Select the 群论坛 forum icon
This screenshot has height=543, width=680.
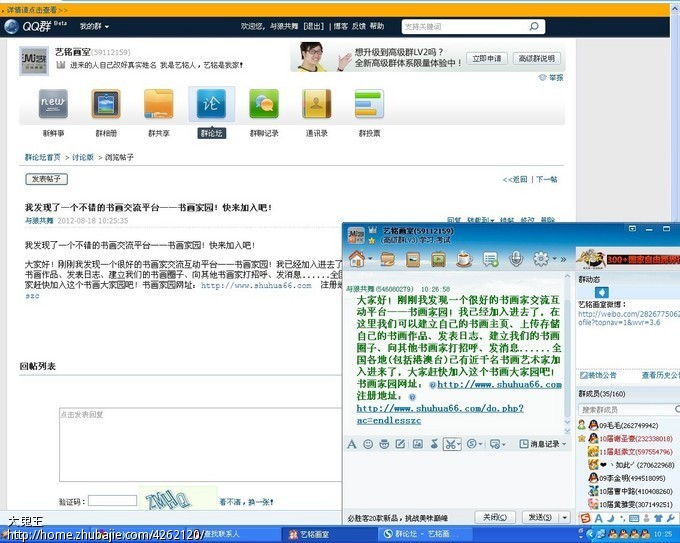click(211, 104)
